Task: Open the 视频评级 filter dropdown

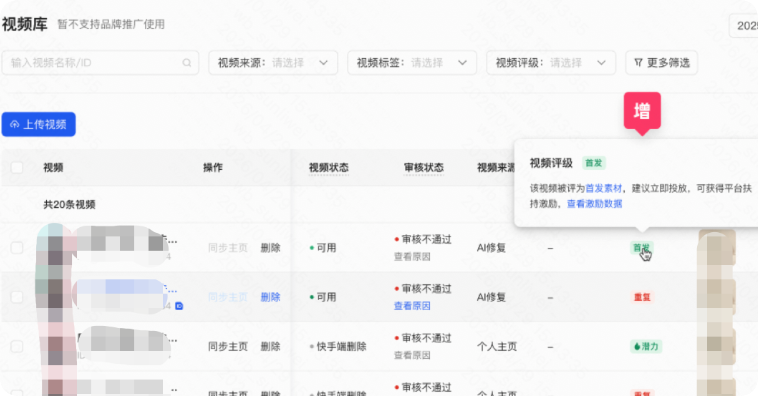Action: (551, 63)
